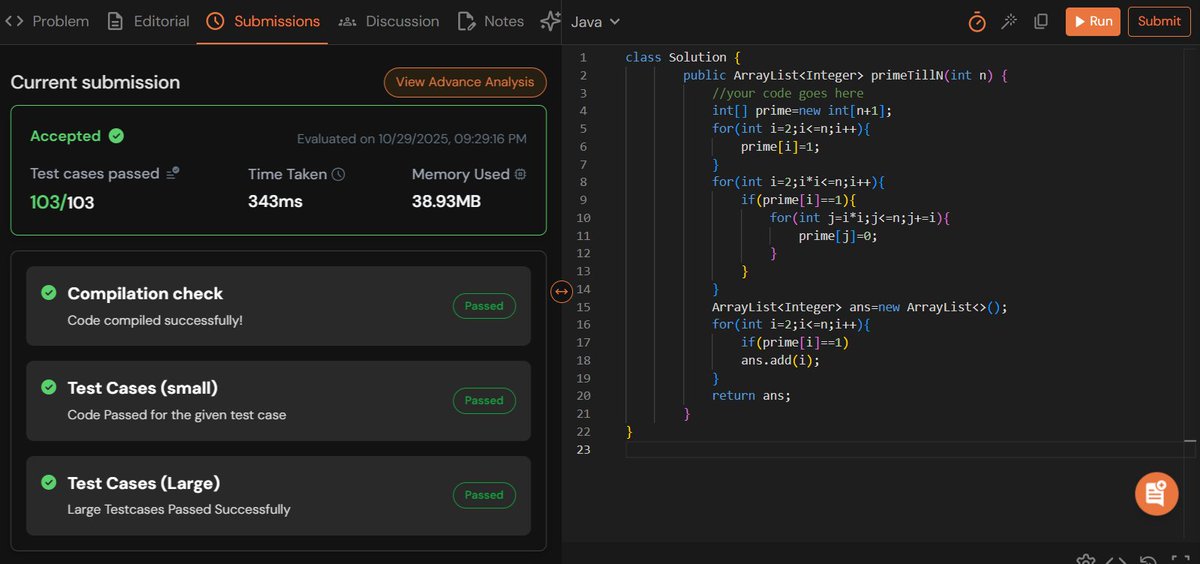1200x564 pixels.
Task: Copy code with the copy icon
Action: click(1041, 21)
